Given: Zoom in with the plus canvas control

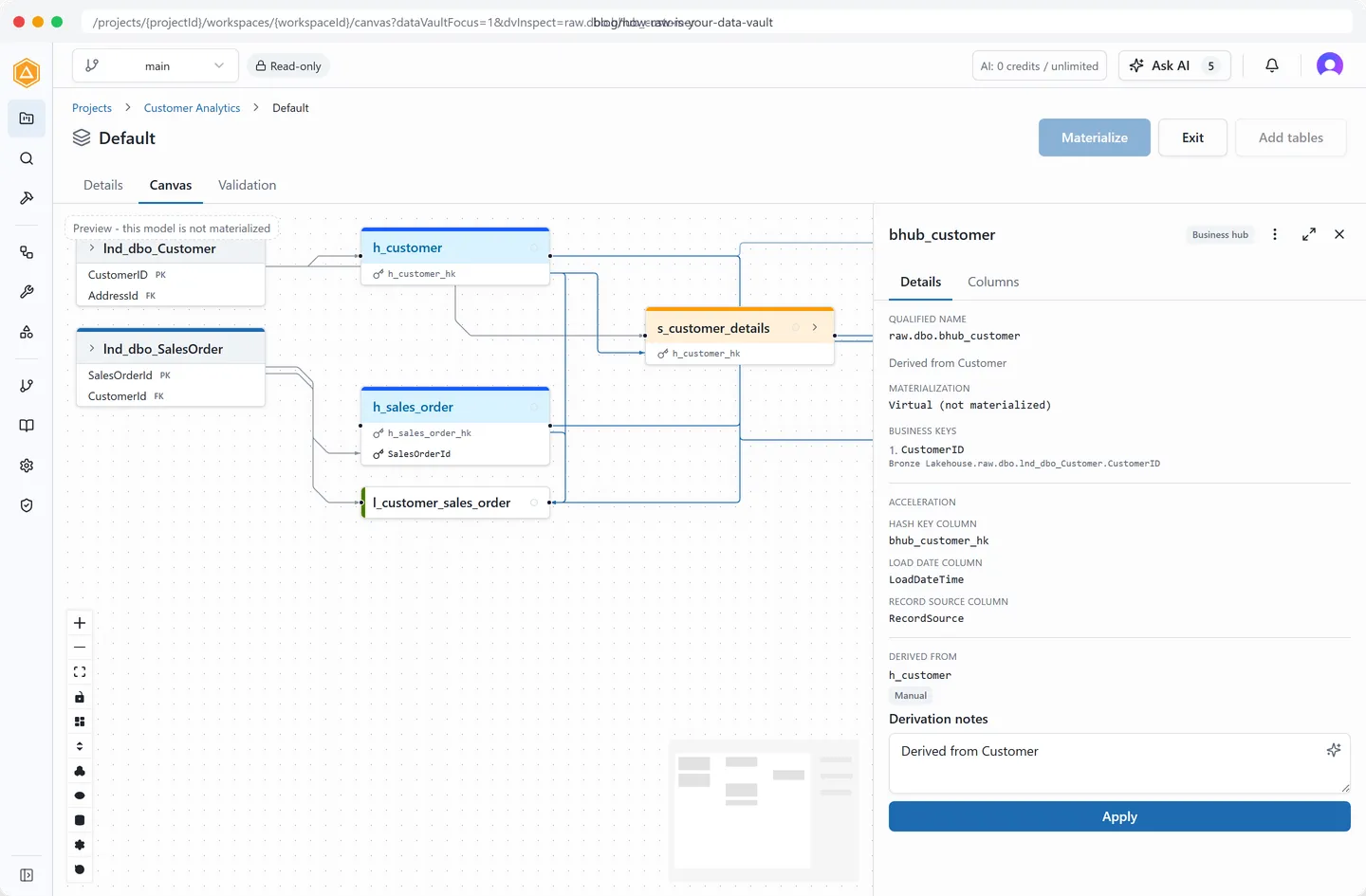Looking at the screenshot, I should (80, 623).
